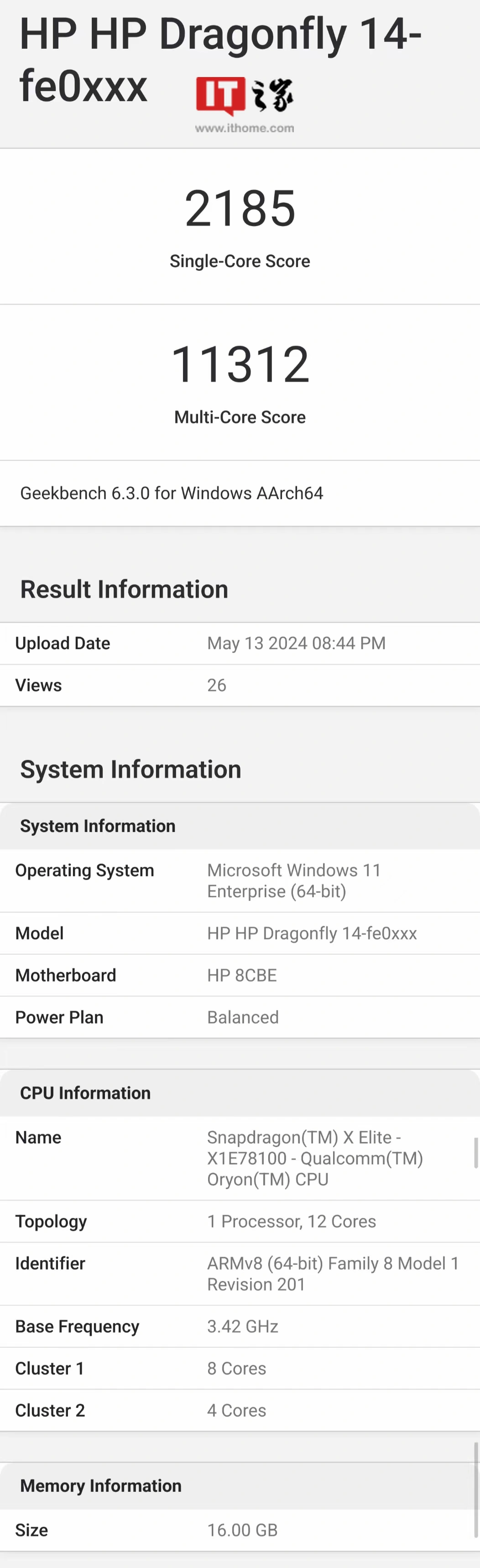Click the Views count of 26
The height and width of the screenshot is (1568, 480).
coord(217,685)
